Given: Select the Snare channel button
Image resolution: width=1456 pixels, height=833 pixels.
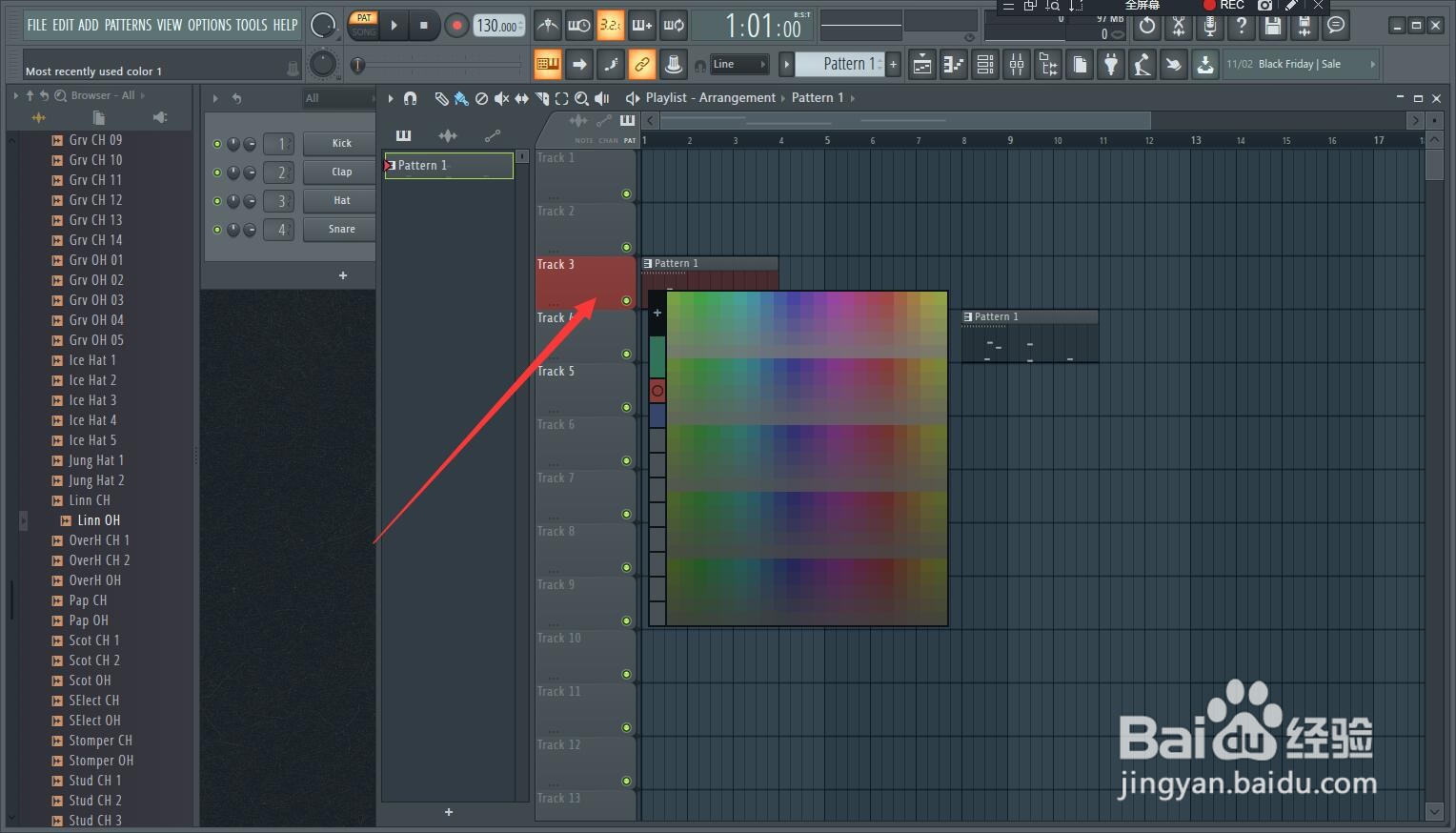Looking at the screenshot, I should pos(341,230).
